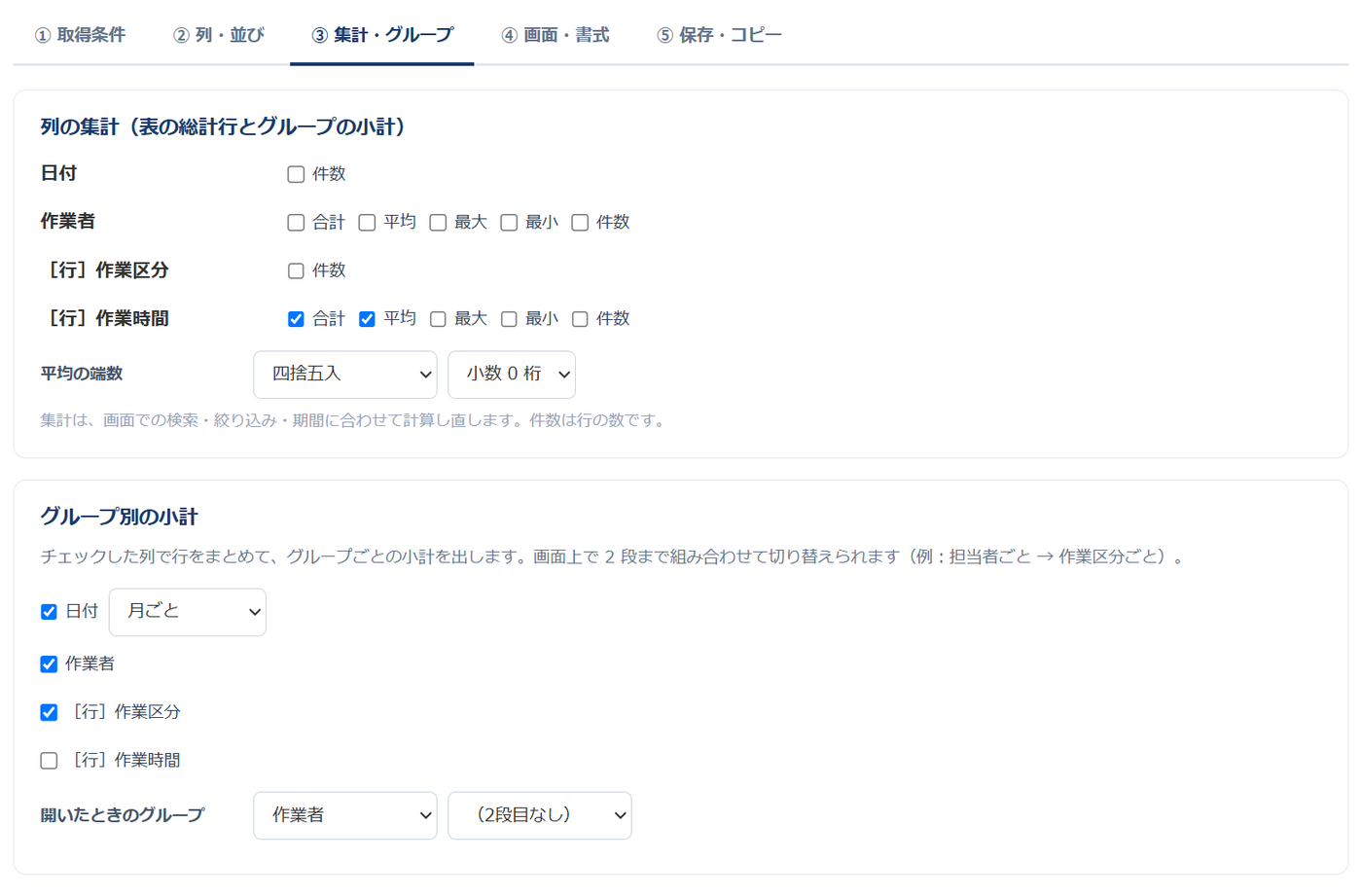
Task: Enable 最大 for ［行］作業時間 row
Action: tap(438, 319)
